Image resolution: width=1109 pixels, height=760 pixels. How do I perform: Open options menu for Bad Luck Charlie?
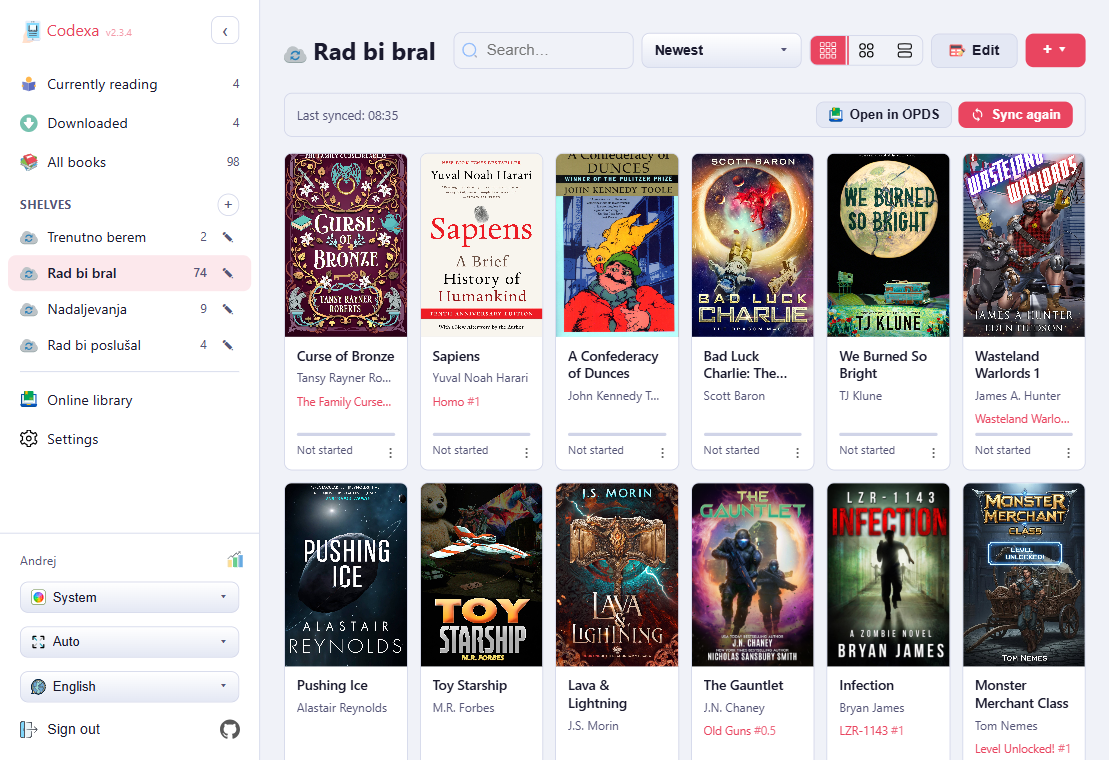point(797,452)
